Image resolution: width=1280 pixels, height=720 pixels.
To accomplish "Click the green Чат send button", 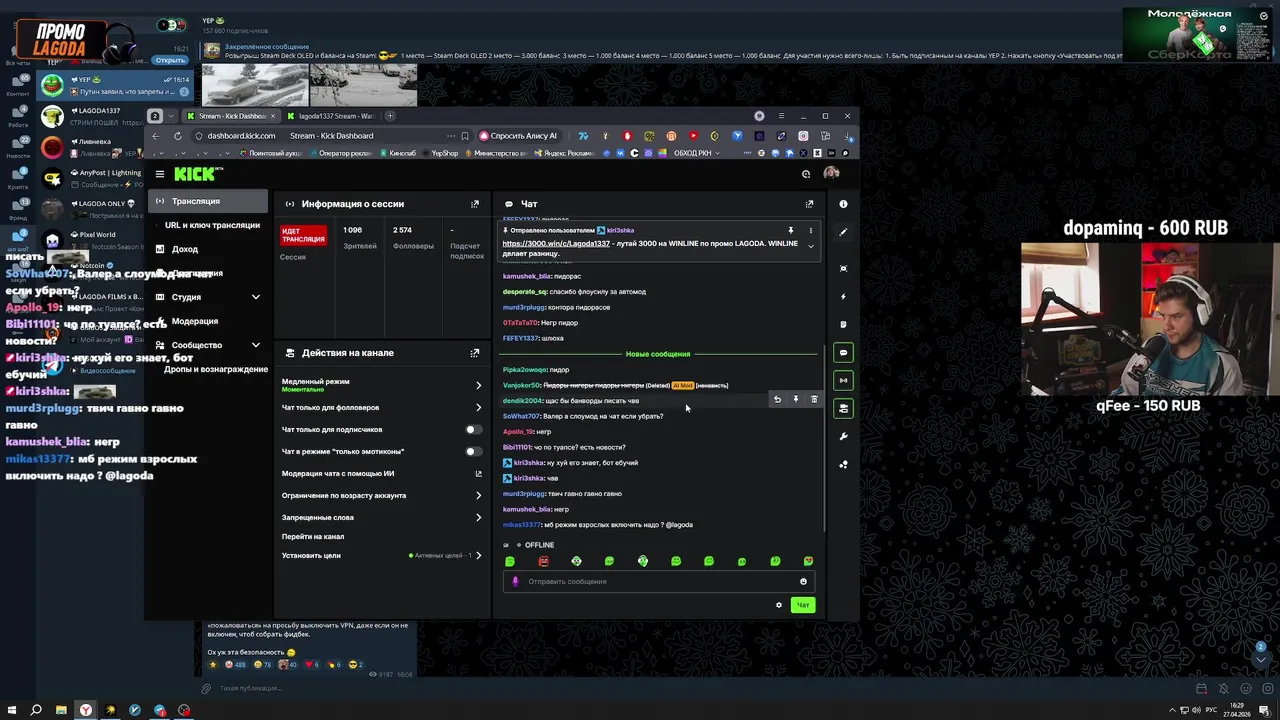I will point(802,605).
